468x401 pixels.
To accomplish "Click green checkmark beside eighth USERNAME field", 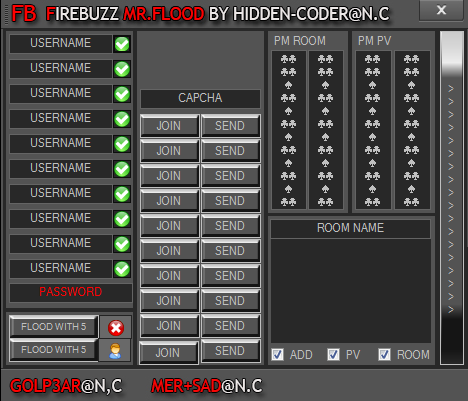I will coord(122,219).
